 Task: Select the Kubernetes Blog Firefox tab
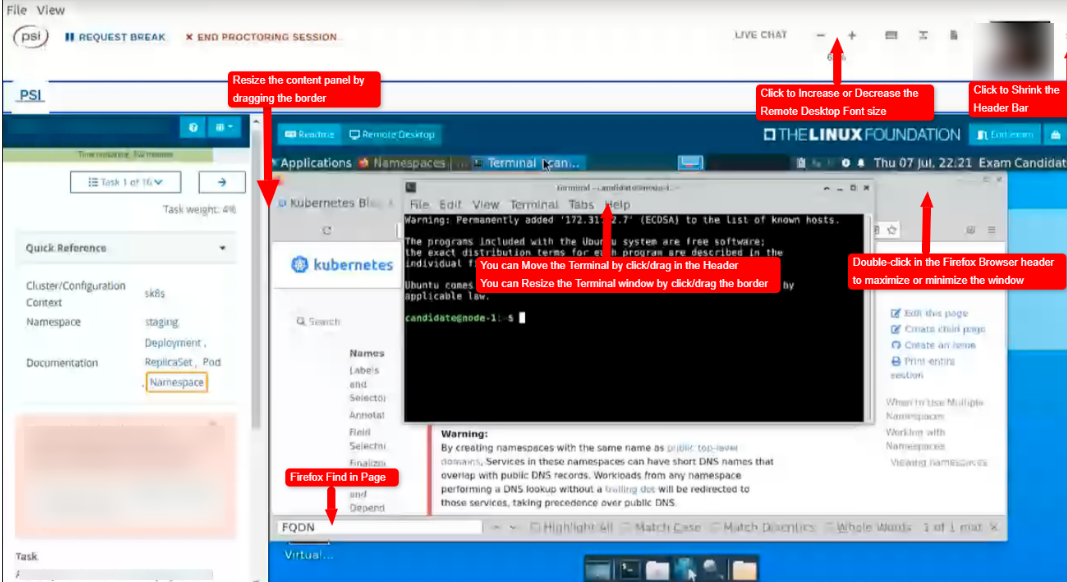pos(334,203)
